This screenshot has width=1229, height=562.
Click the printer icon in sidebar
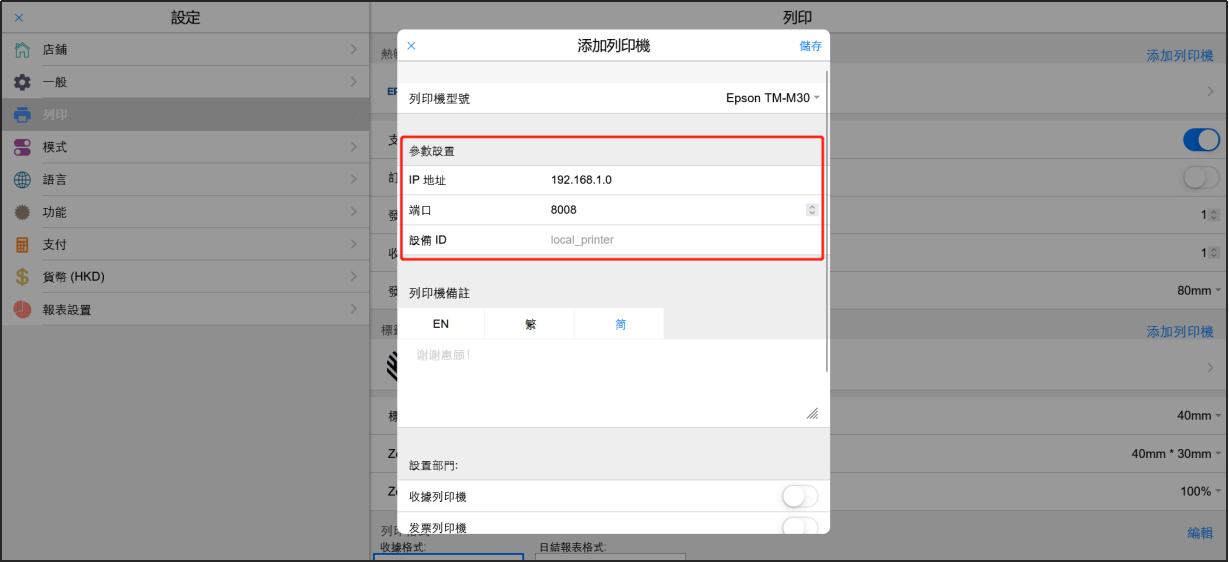[22, 115]
